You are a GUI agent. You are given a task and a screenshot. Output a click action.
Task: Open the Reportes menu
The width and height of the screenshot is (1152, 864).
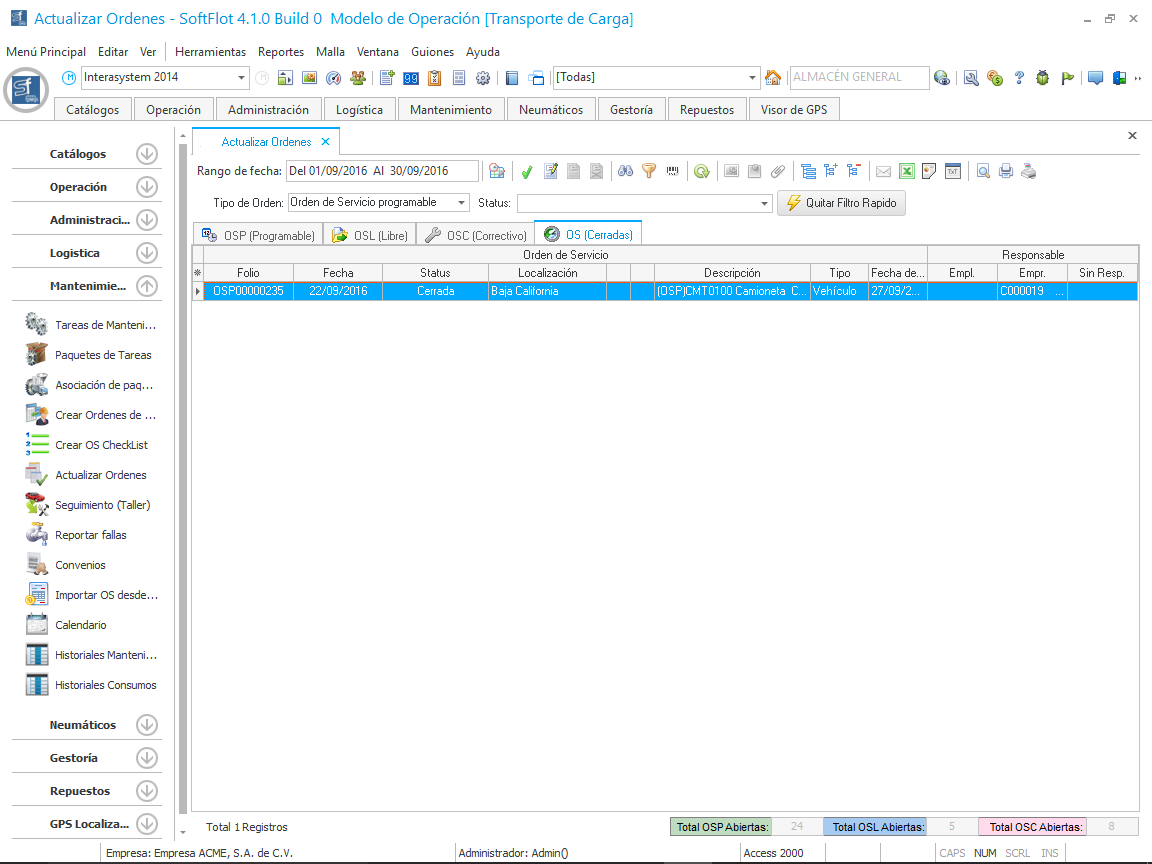click(280, 52)
